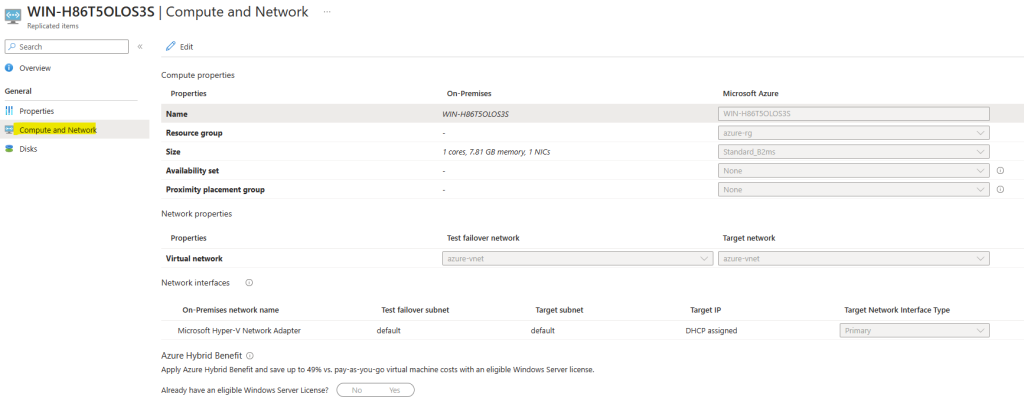
Task: Show info next to Azure Hybrid Benefit
Action: point(250,356)
